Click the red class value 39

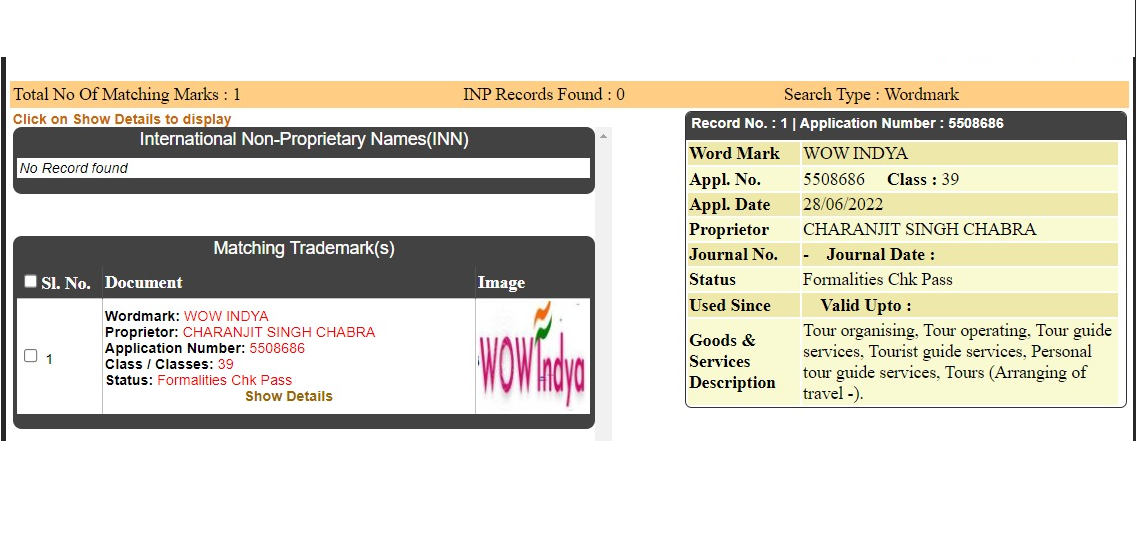pyautogui.click(x=225, y=364)
